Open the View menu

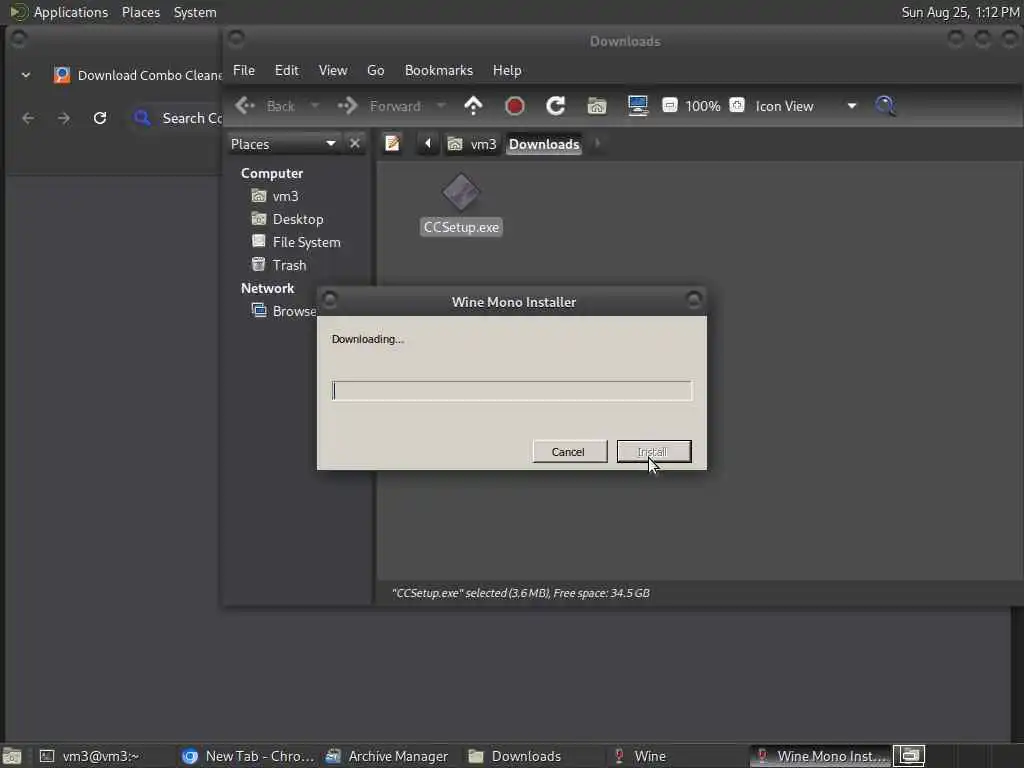click(332, 71)
